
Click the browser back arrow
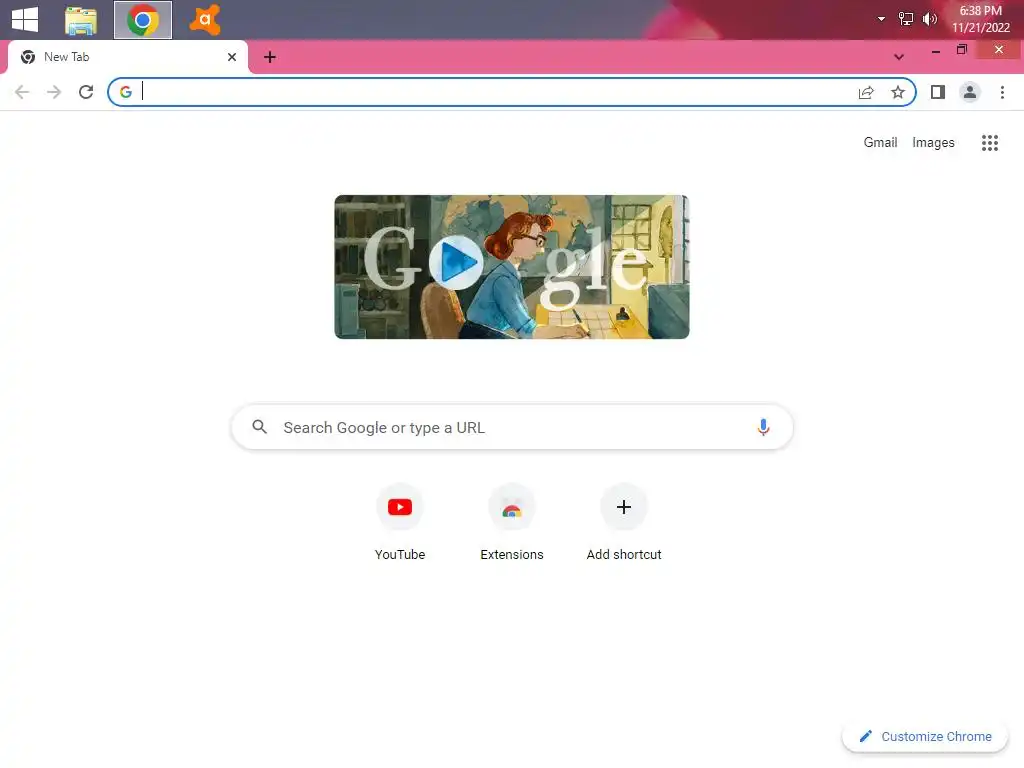tap(22, 92)
